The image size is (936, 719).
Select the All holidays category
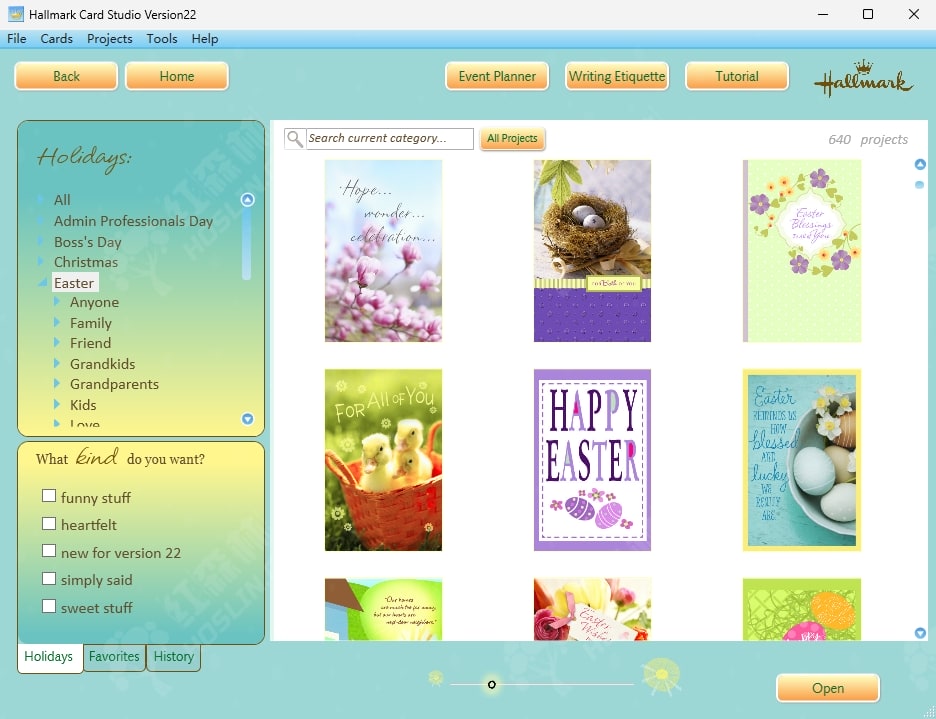[x=62, y=200]
